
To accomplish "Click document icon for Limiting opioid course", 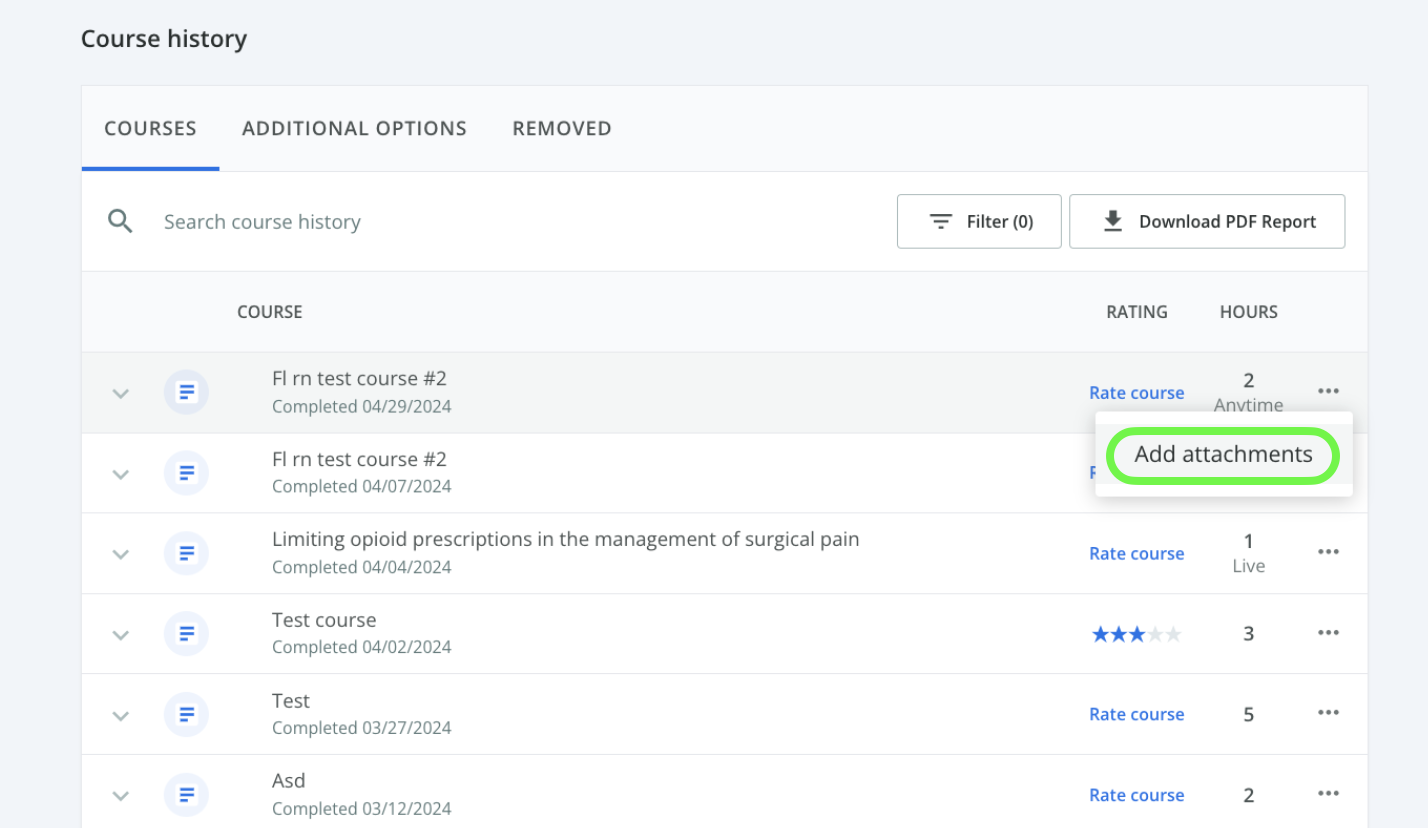I will click(186, 553).
